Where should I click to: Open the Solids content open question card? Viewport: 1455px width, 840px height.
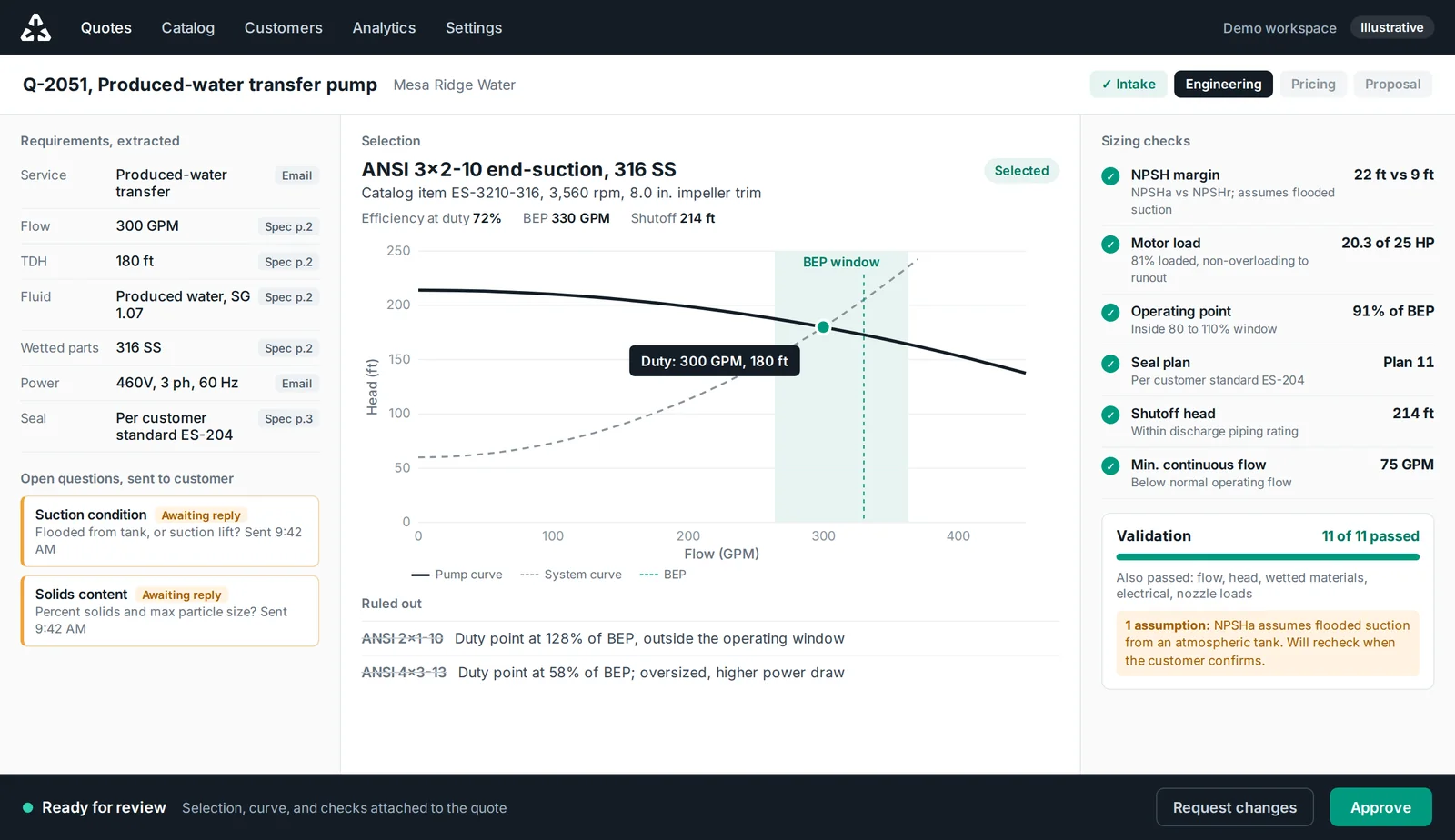[x=170, y=611]
